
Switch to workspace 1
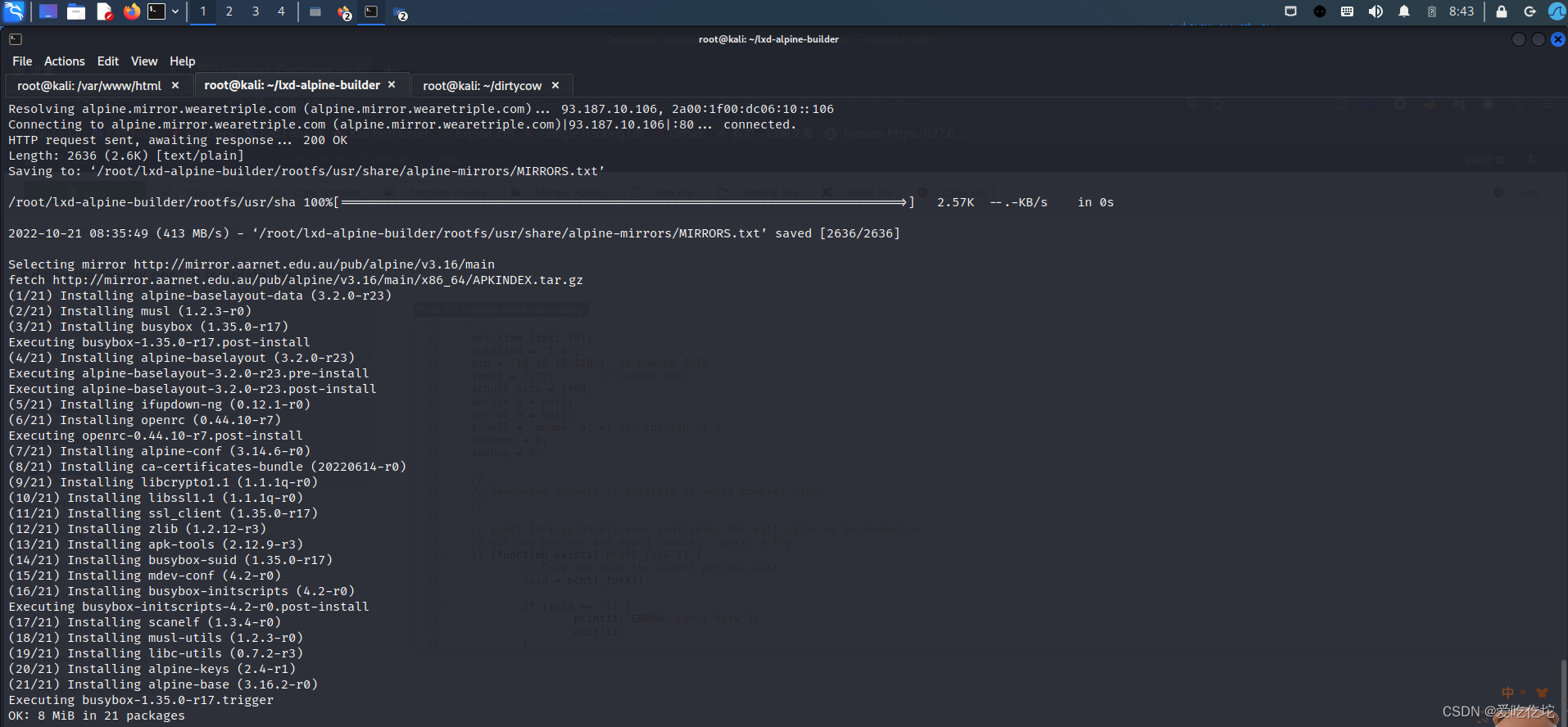(203, 11)
